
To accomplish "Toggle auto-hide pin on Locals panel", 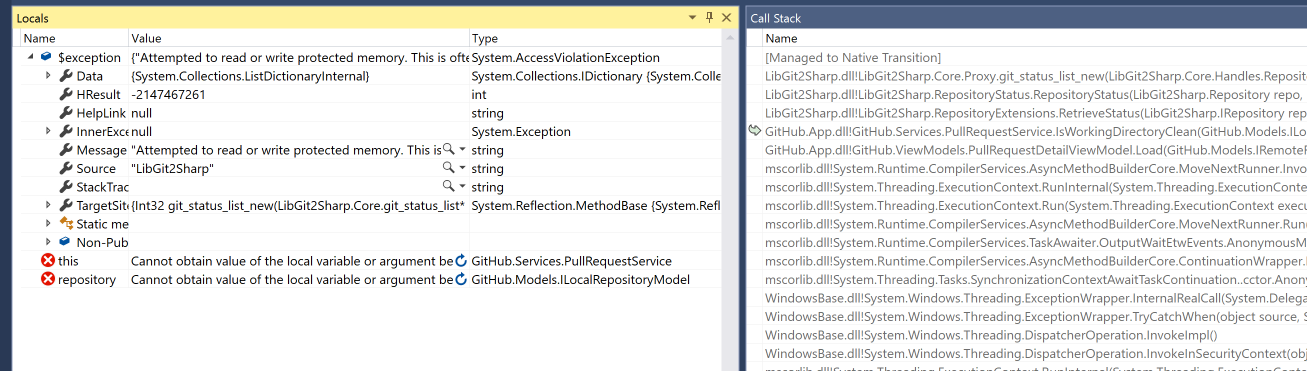I will coord(709,18).
